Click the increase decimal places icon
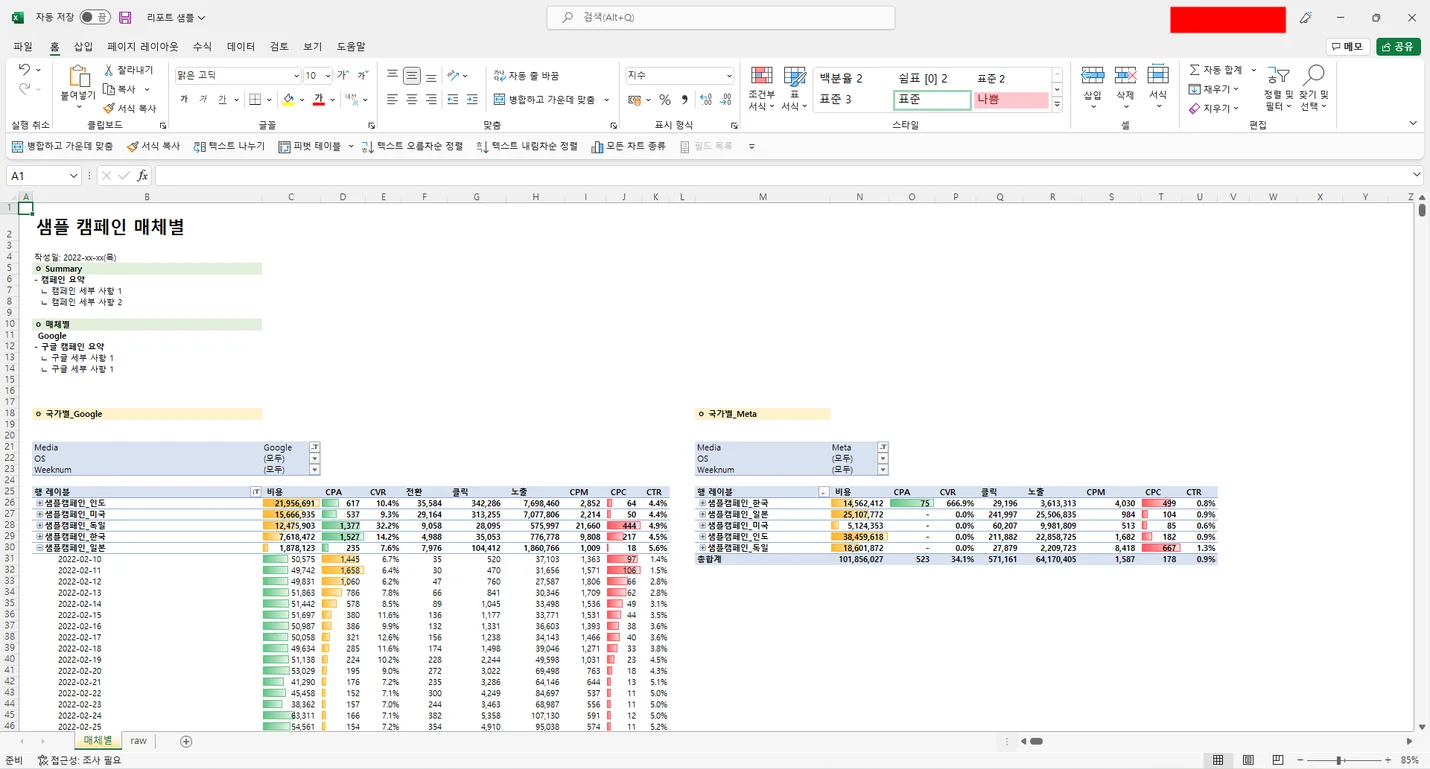This screenshot has width=1430, height=769. pos(706,99)
